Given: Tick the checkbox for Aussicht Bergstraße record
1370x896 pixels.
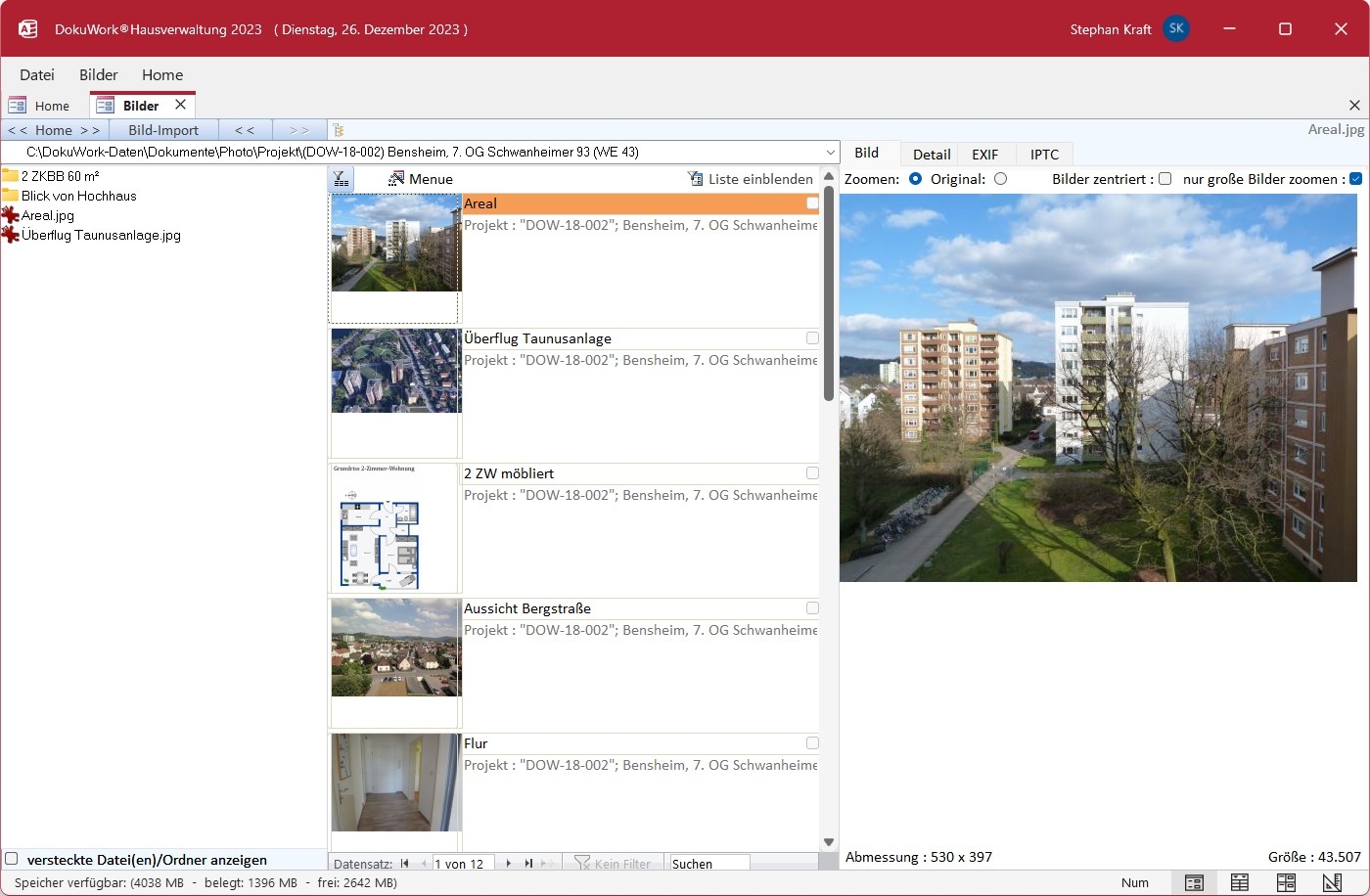Looking at the screenshot, I should click(812, 608).
